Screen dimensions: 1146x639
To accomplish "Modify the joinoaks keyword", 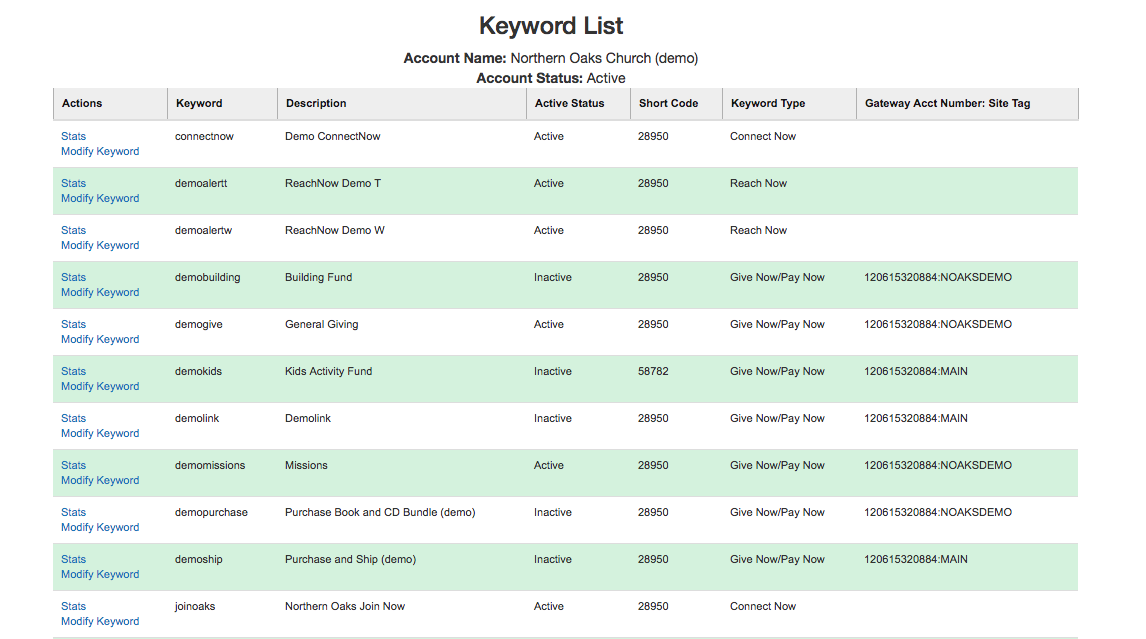I will tap(100, 622).
